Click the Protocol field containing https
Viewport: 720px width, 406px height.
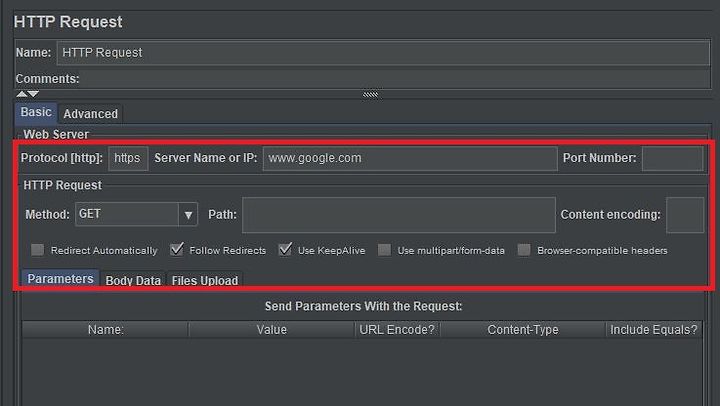coord(128,158)
